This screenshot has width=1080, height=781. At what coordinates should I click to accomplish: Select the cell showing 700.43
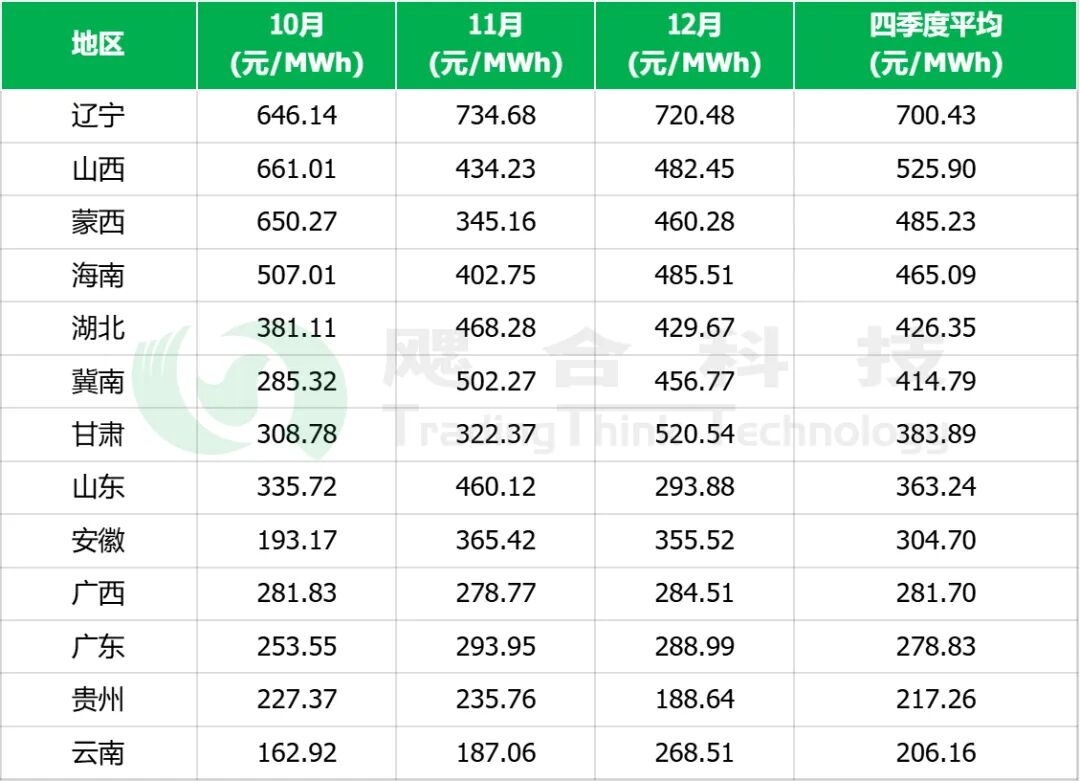point(936,116)
